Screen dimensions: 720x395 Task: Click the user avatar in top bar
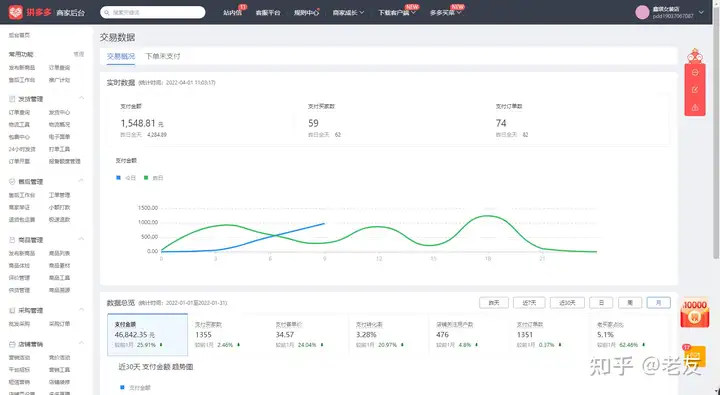[x=642, y=12]
